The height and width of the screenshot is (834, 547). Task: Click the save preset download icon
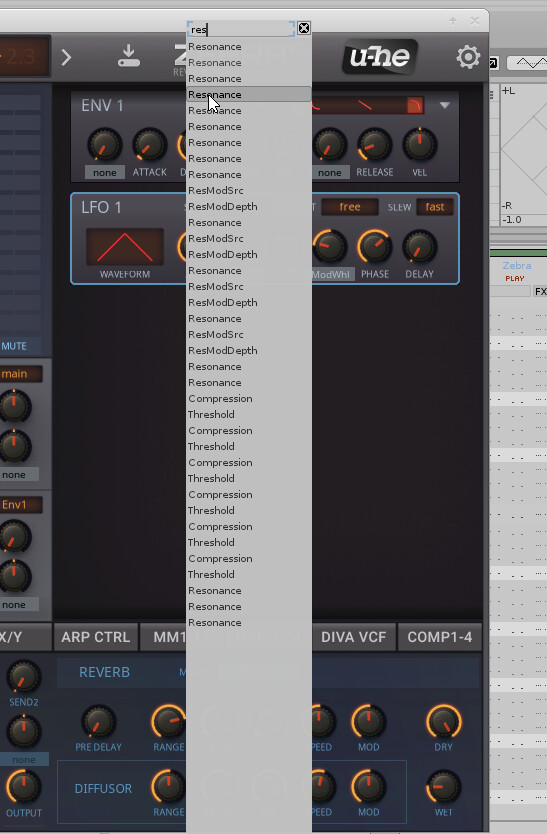coord(128,56)
